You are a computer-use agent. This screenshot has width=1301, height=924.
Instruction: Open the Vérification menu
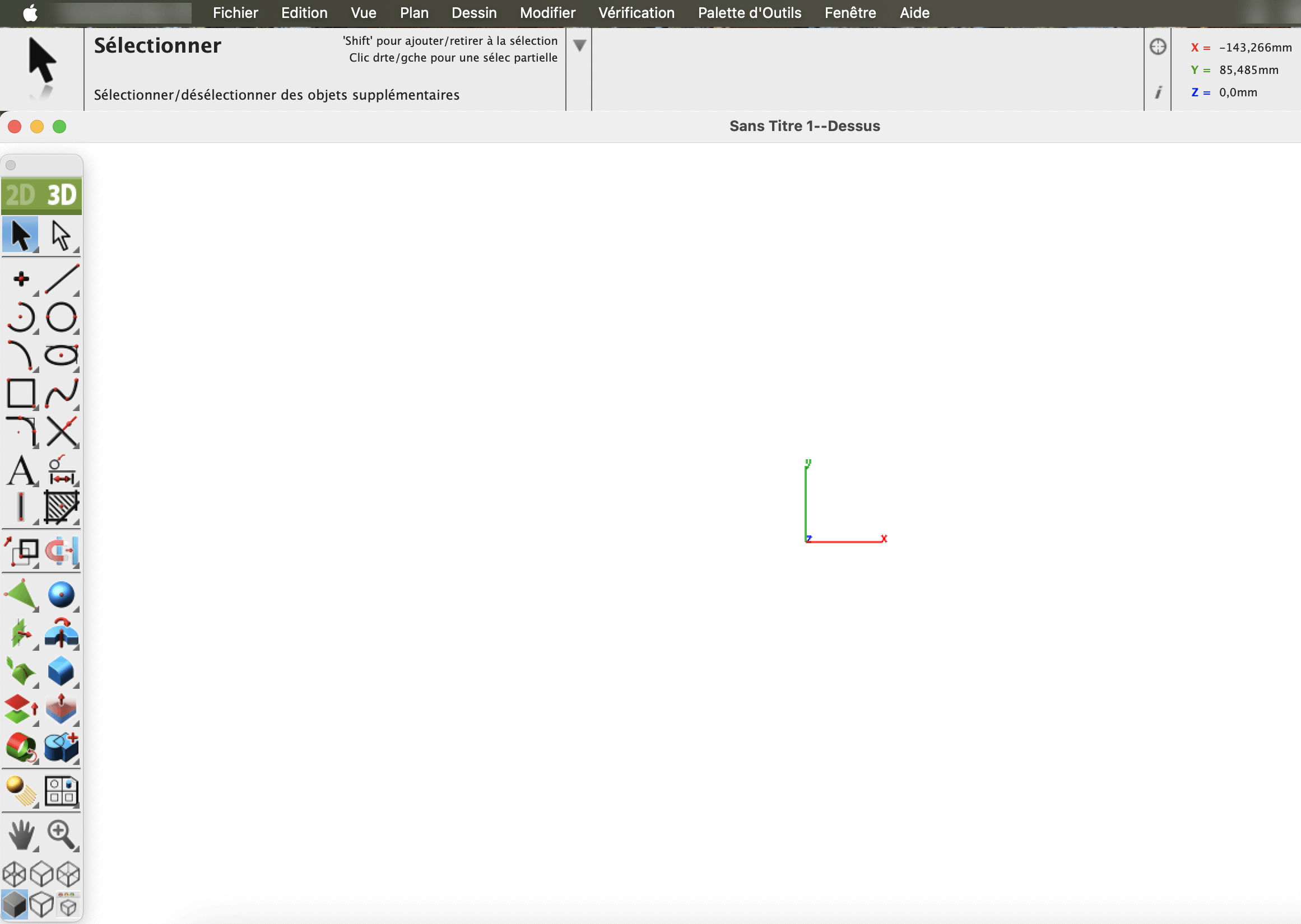636,12
